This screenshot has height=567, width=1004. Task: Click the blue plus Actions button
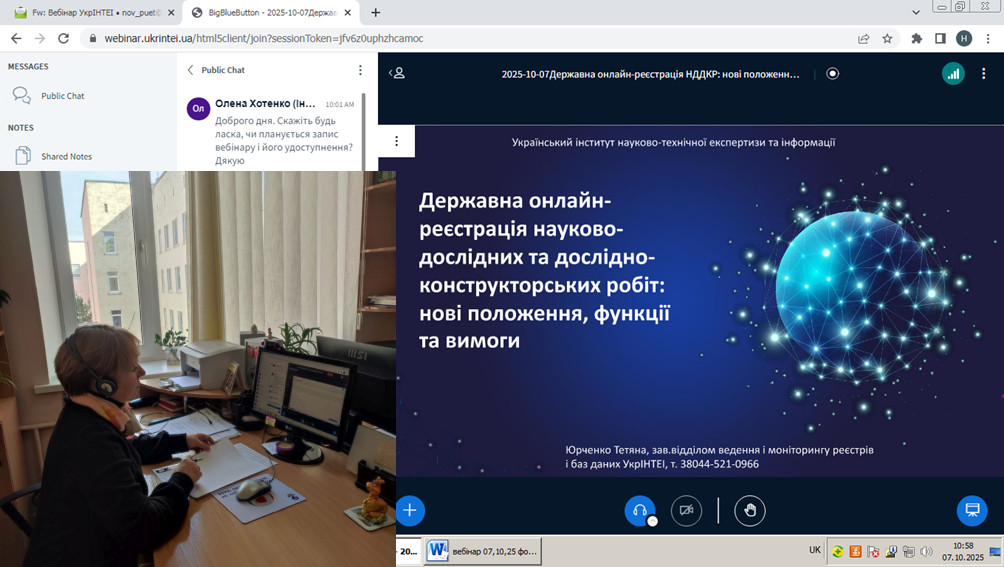pyautogui.click(x=410, y=510)
